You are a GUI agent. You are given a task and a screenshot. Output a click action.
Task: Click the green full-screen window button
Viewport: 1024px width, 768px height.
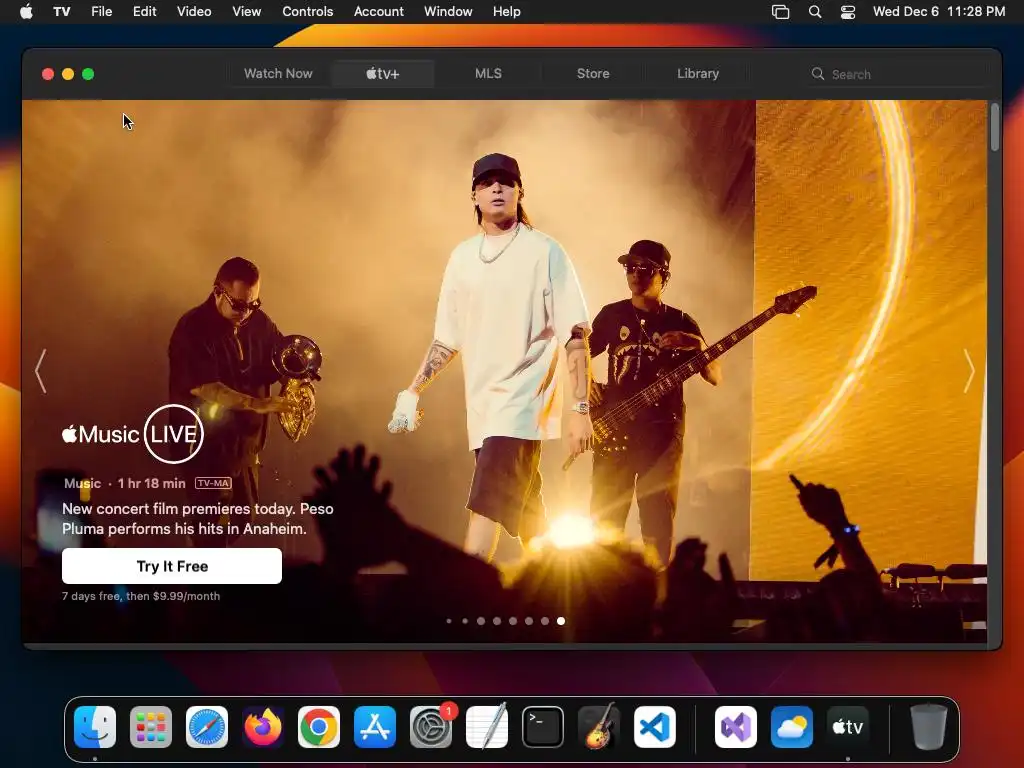tap(88, 74)
